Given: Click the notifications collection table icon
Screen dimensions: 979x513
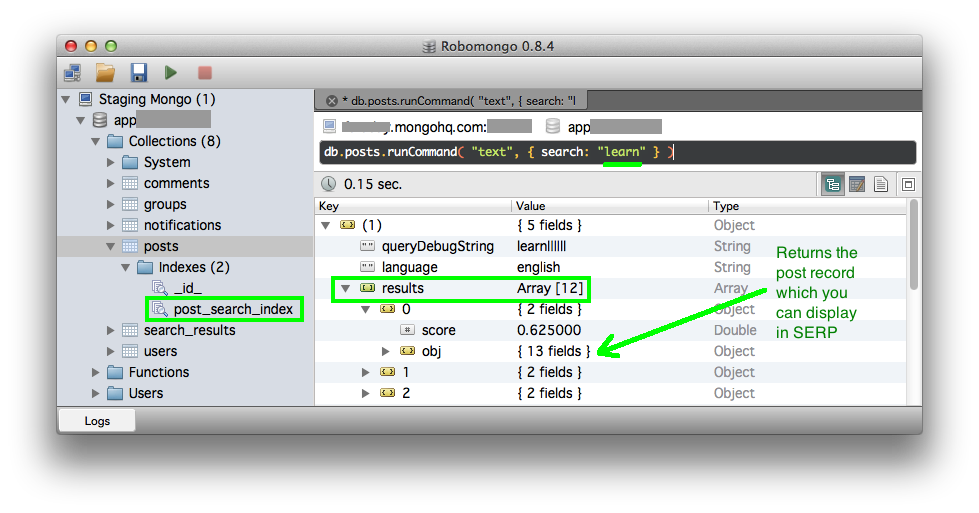Looking at the screenshot, I should coord(130,225).
